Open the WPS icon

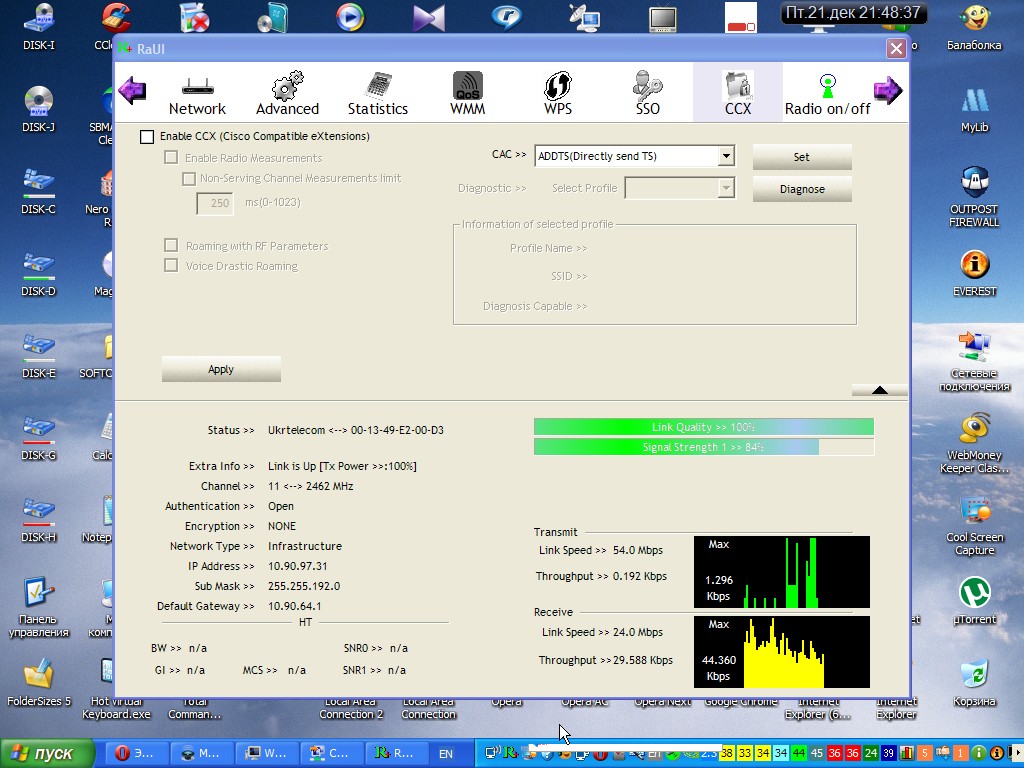[x=558, y=86]
